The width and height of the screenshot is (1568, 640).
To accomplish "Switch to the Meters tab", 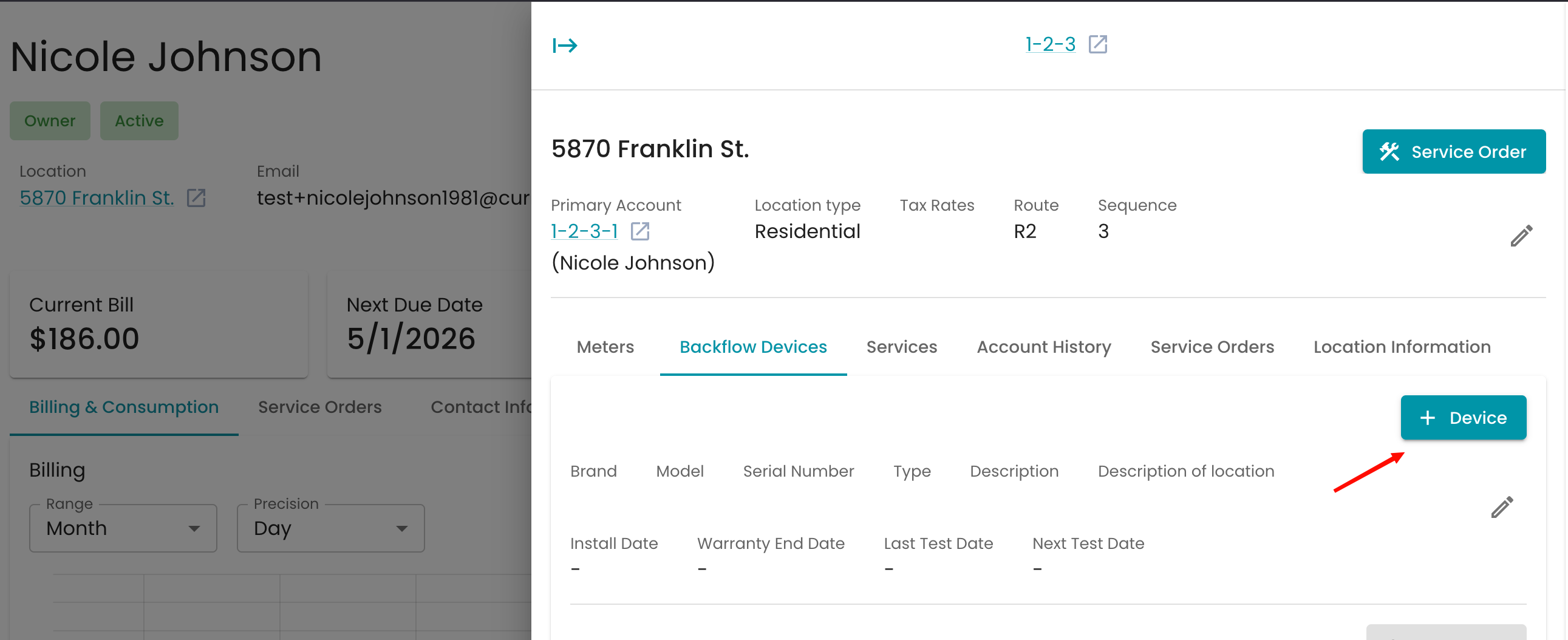I will [x=604, y=347].
